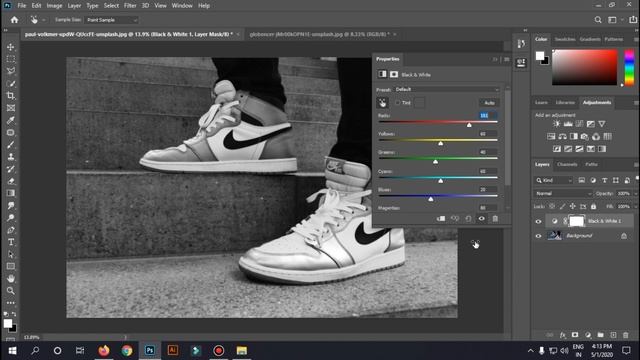Add layer style fx at Layers bottom

tap(563, 335)
